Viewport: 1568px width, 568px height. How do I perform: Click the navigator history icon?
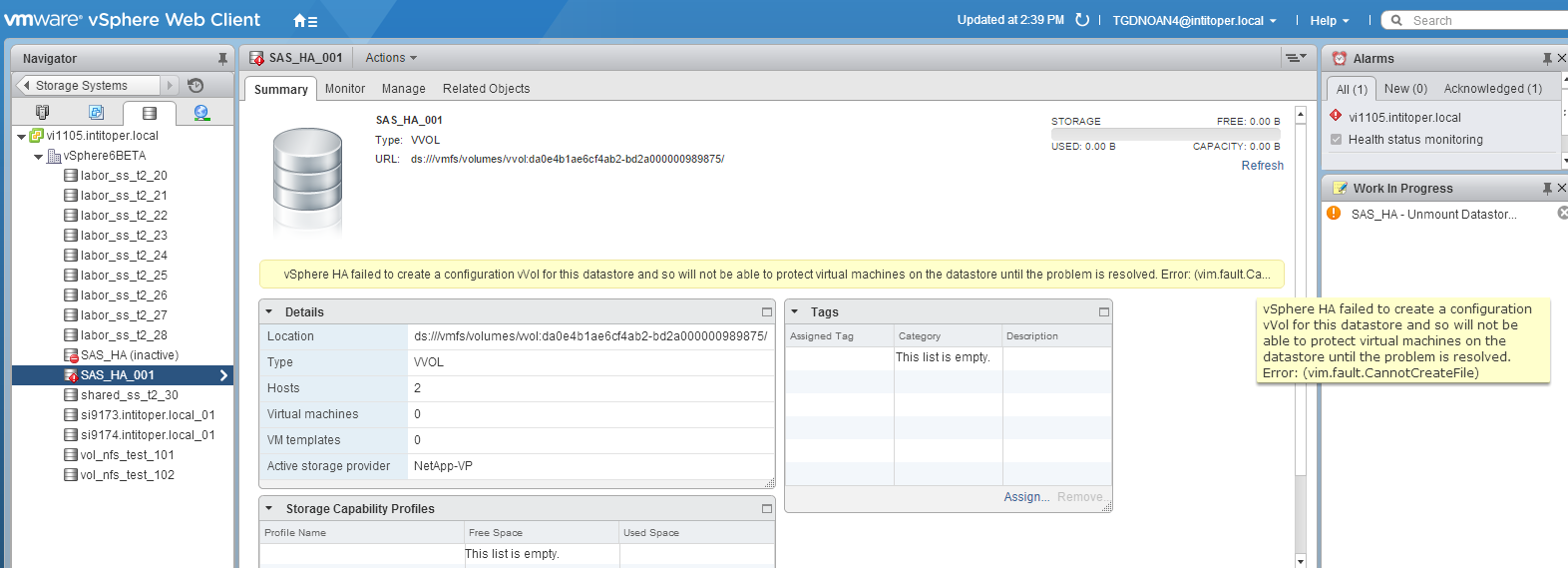[x=196, y=86]
